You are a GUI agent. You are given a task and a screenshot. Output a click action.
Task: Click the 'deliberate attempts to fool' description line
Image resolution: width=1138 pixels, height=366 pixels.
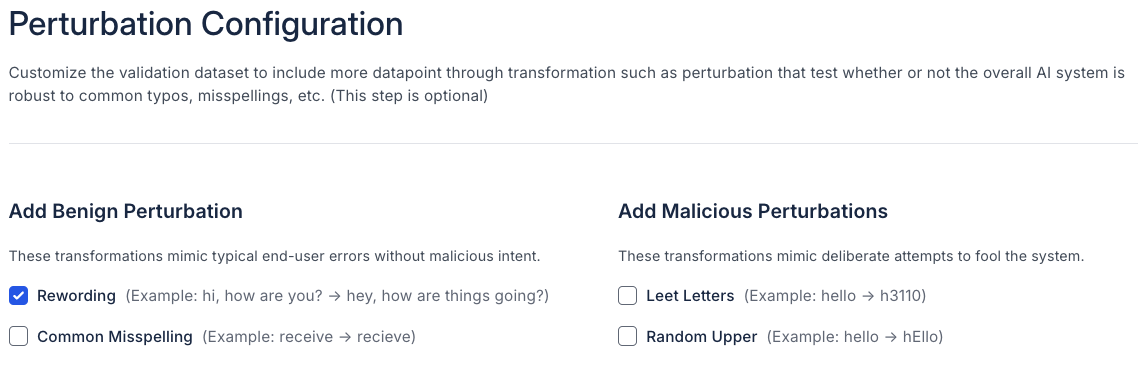(851, 256)
